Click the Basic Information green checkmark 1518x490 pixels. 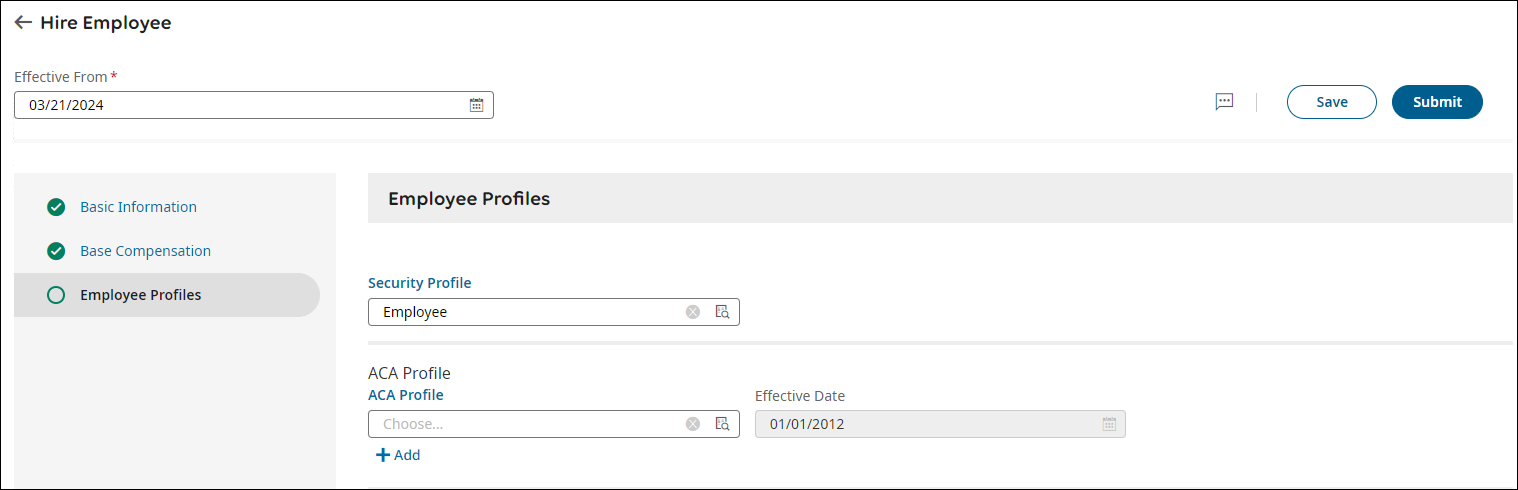click(56, 208)
